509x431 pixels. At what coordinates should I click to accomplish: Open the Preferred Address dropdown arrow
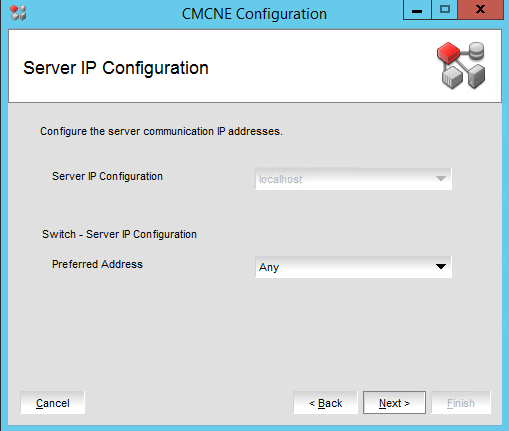441,267
